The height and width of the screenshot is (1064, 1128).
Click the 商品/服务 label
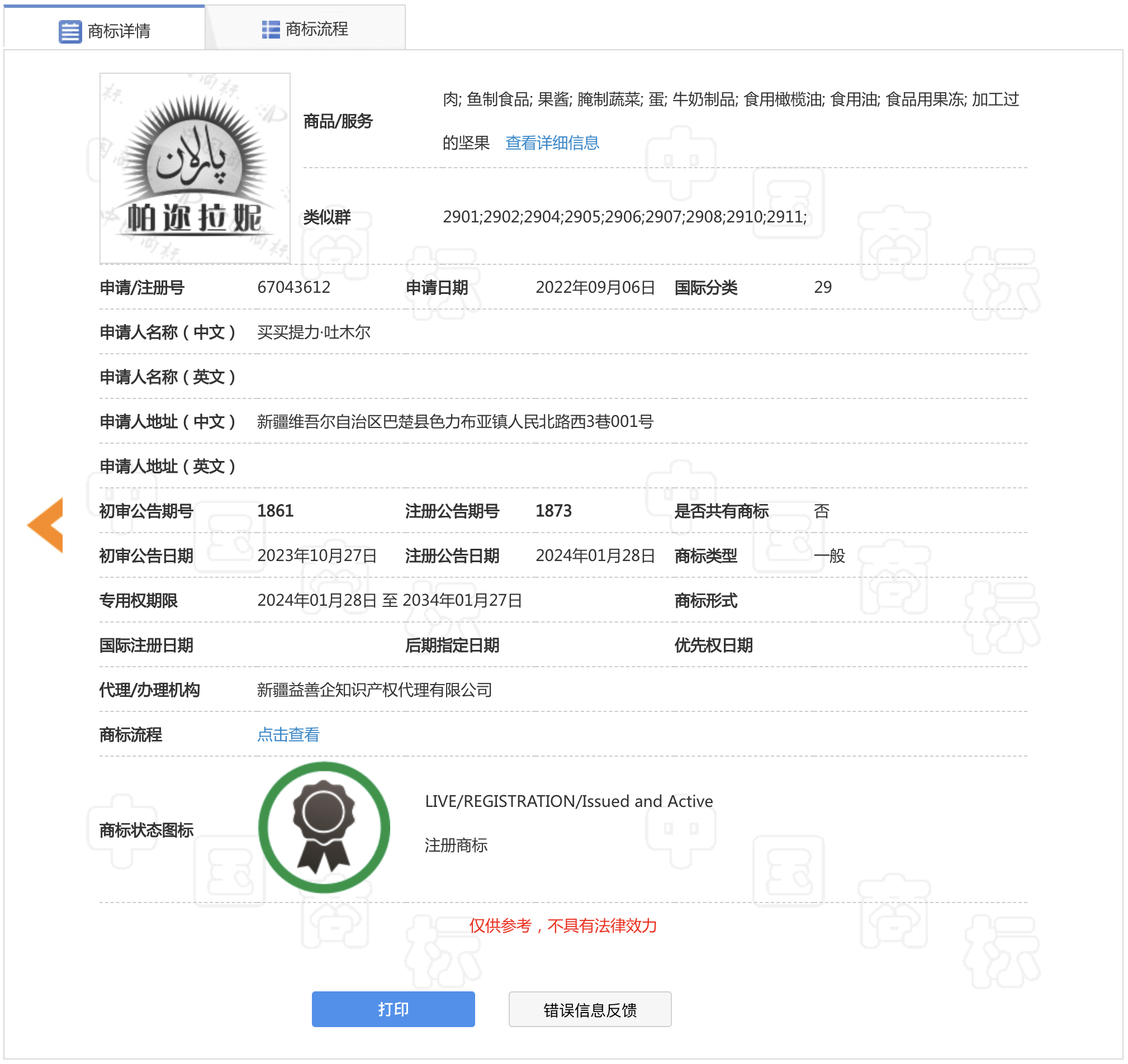click(x=338, y=121)
